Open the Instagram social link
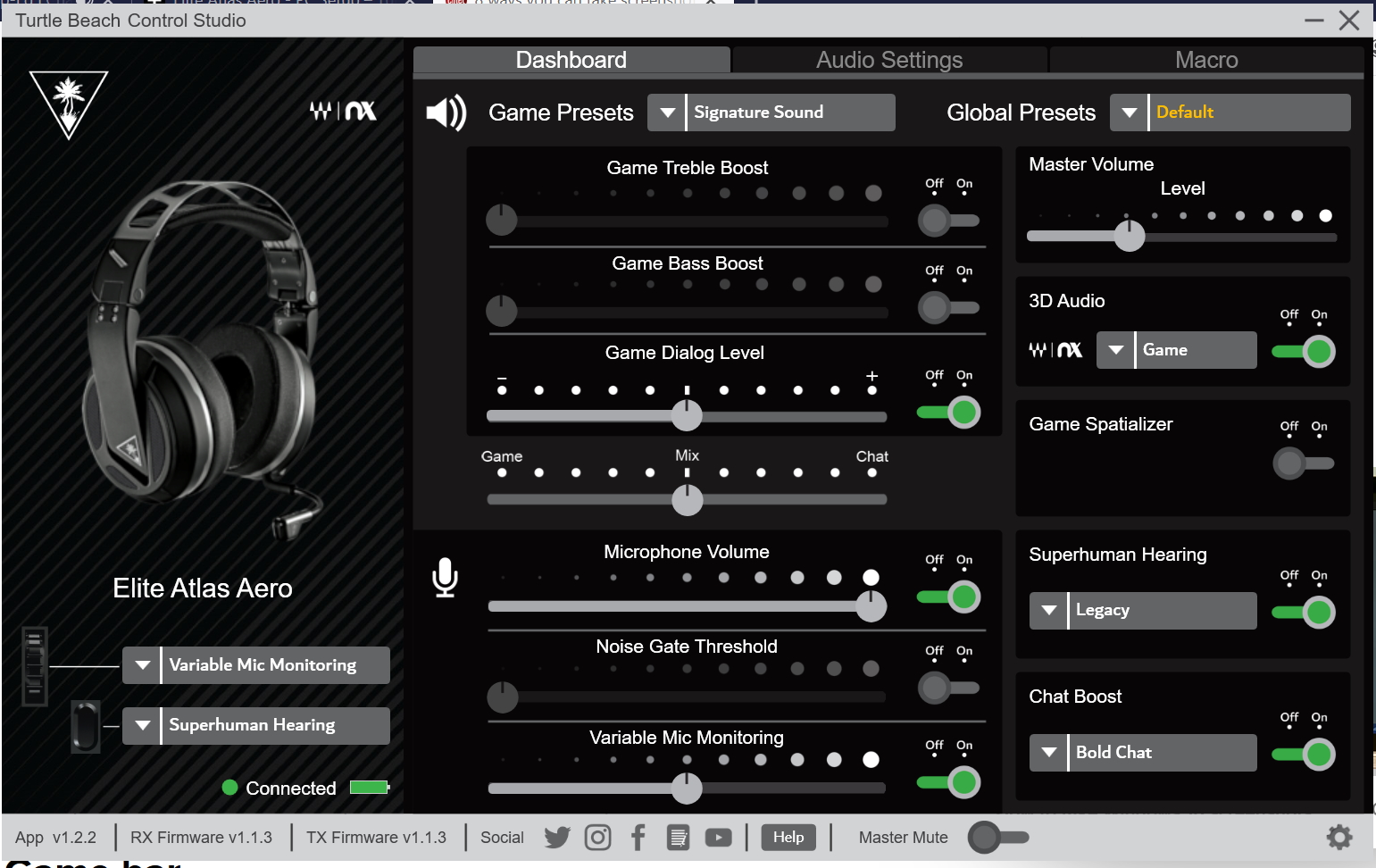 (597, 838)
